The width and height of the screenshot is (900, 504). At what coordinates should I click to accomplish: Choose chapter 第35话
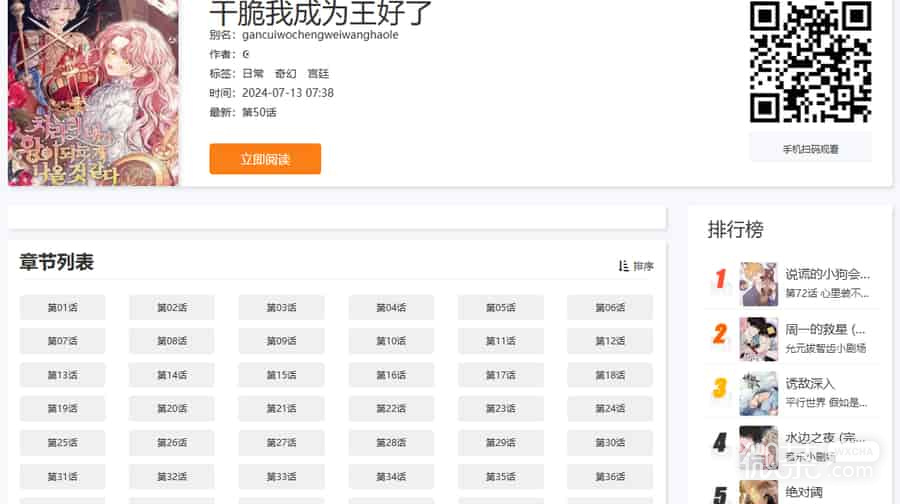(x=501, y=476)
